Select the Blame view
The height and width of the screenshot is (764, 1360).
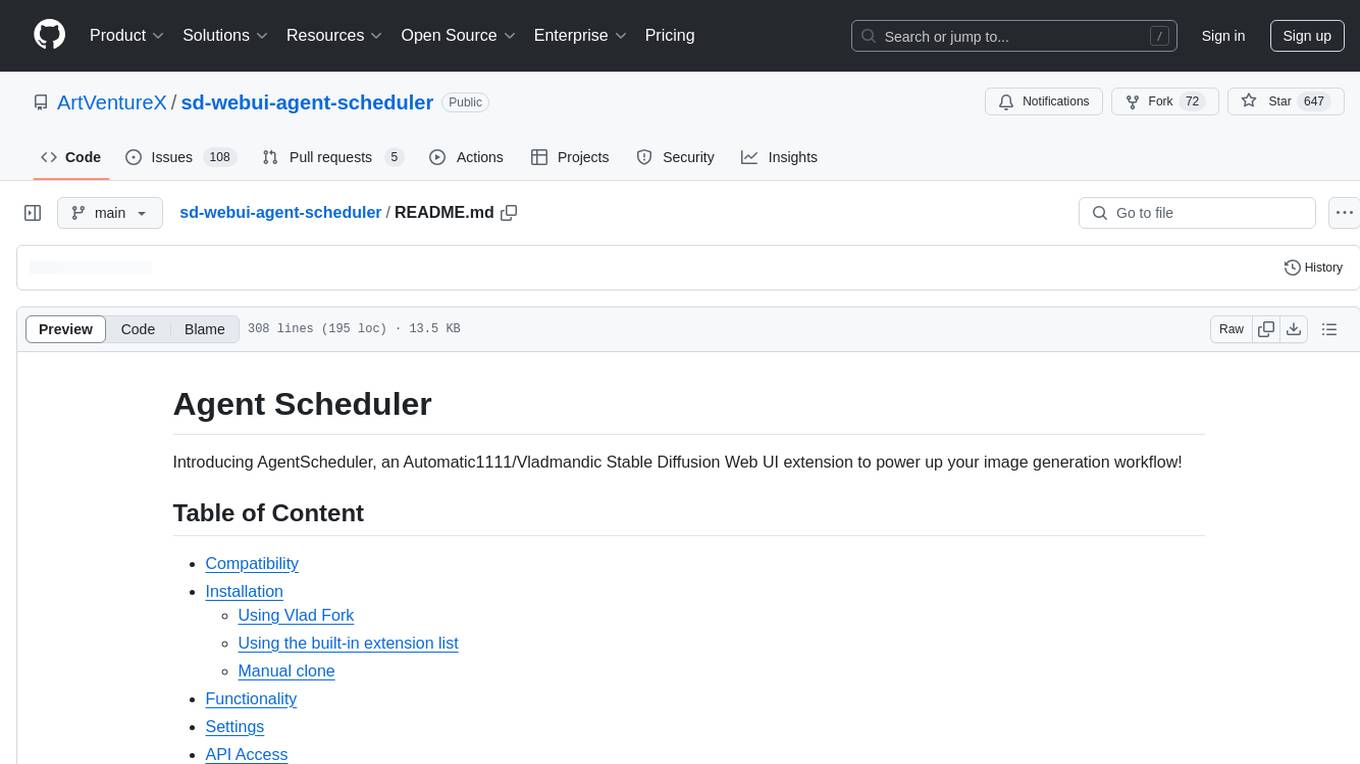[x=205, y=329]
